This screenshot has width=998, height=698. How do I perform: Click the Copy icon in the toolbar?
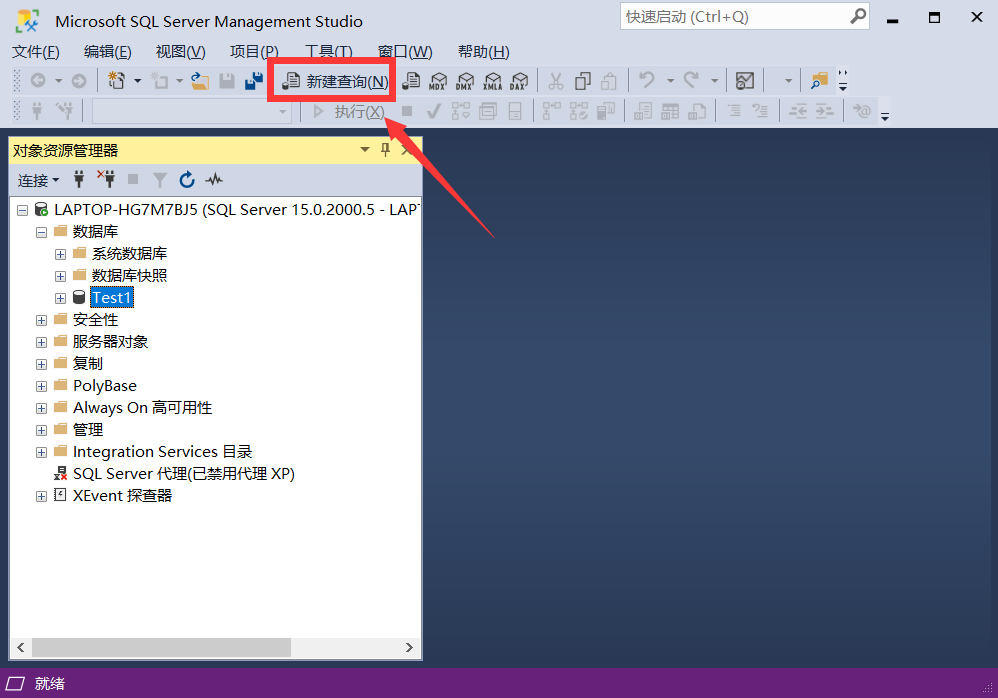click(582, 81)
